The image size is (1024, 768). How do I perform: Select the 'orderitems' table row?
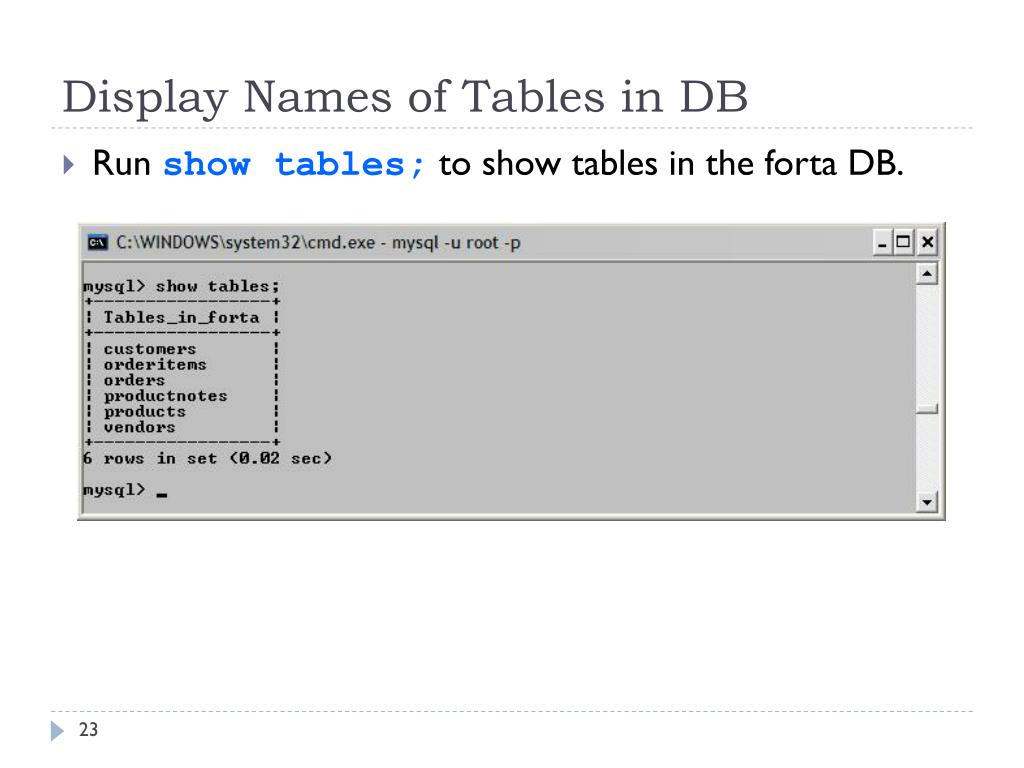tap(155, 364)
